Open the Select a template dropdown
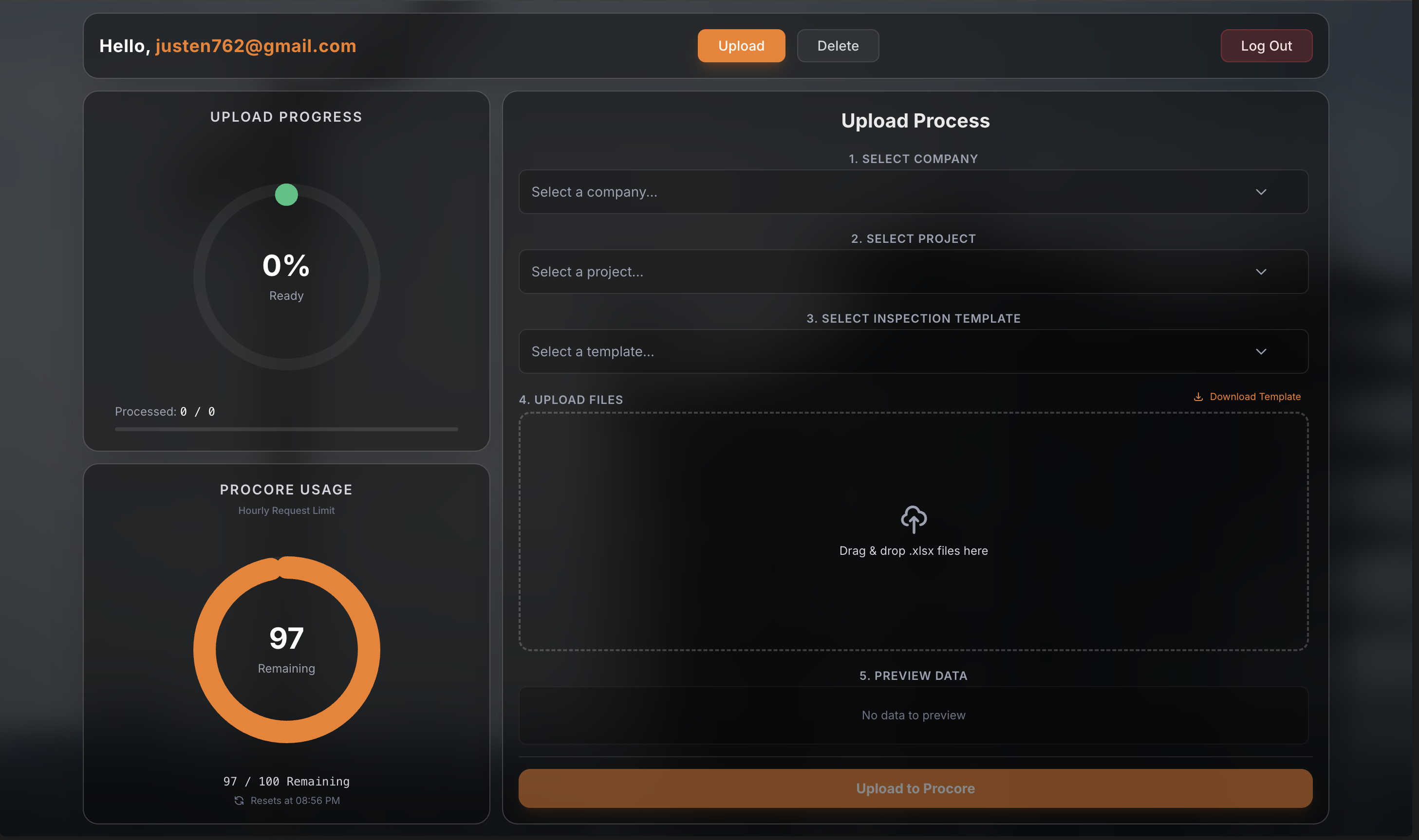 tap(914, 351)
